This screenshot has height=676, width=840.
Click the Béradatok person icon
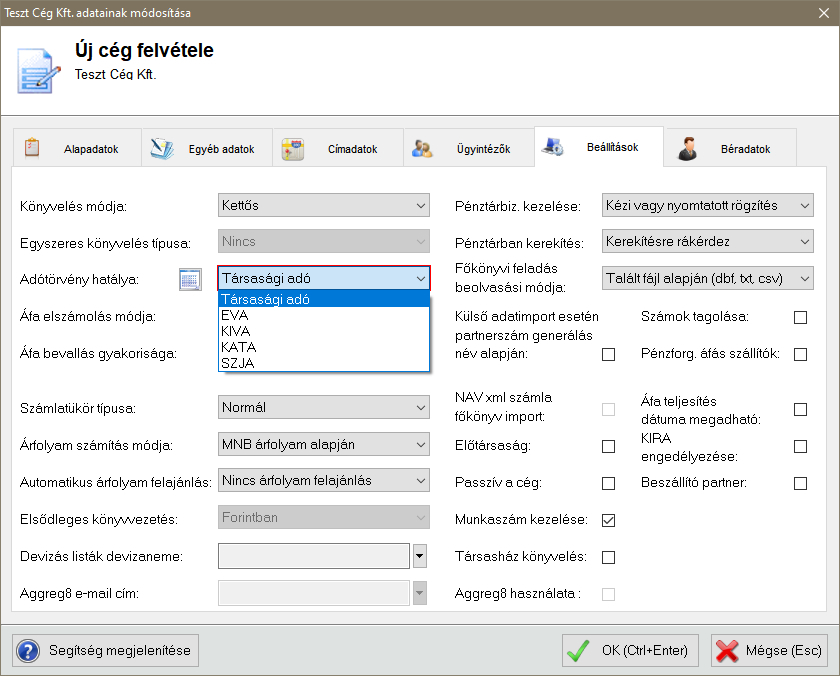coord(687,149)
